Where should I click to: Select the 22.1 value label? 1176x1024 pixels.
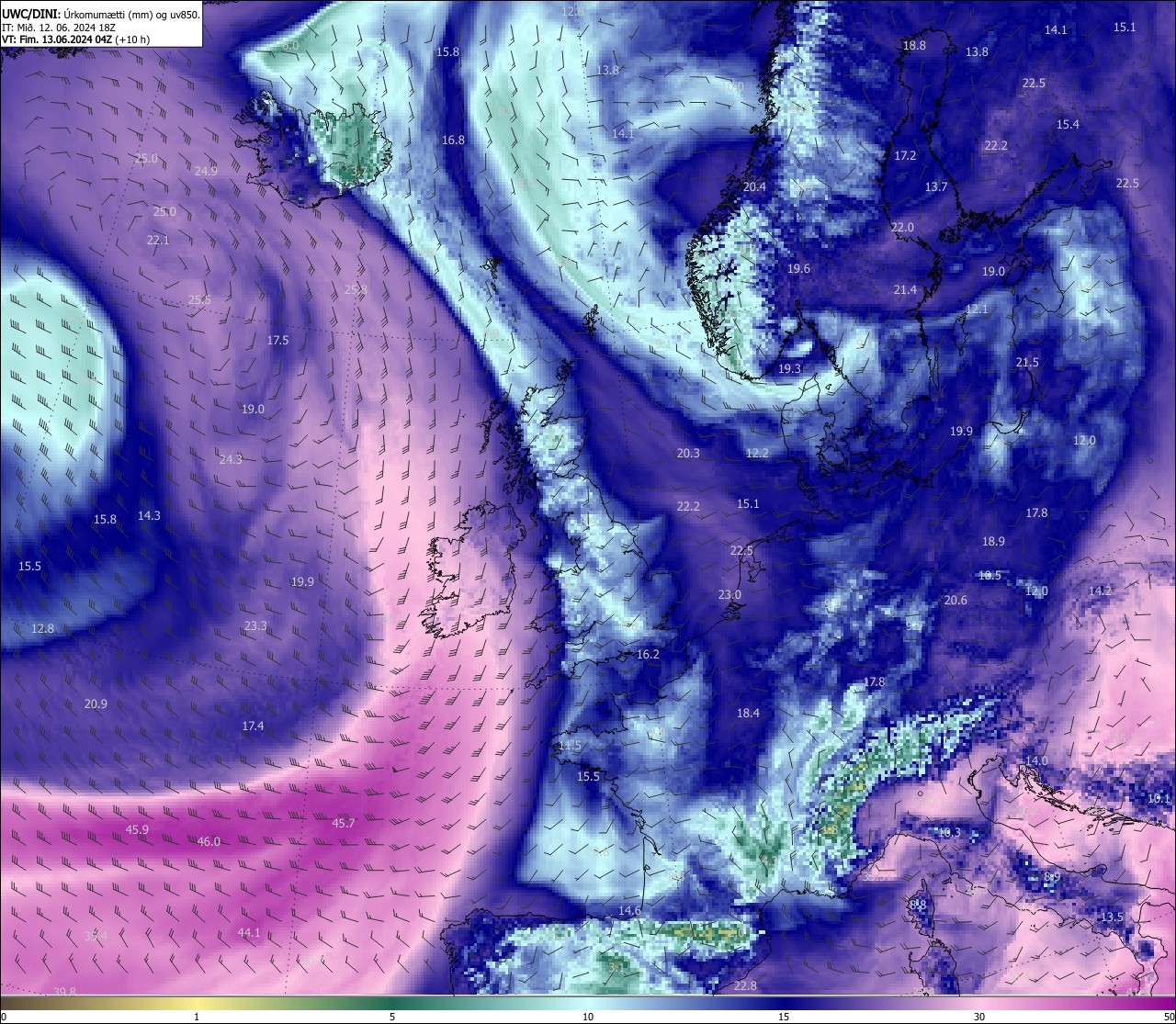pos(158,240)
